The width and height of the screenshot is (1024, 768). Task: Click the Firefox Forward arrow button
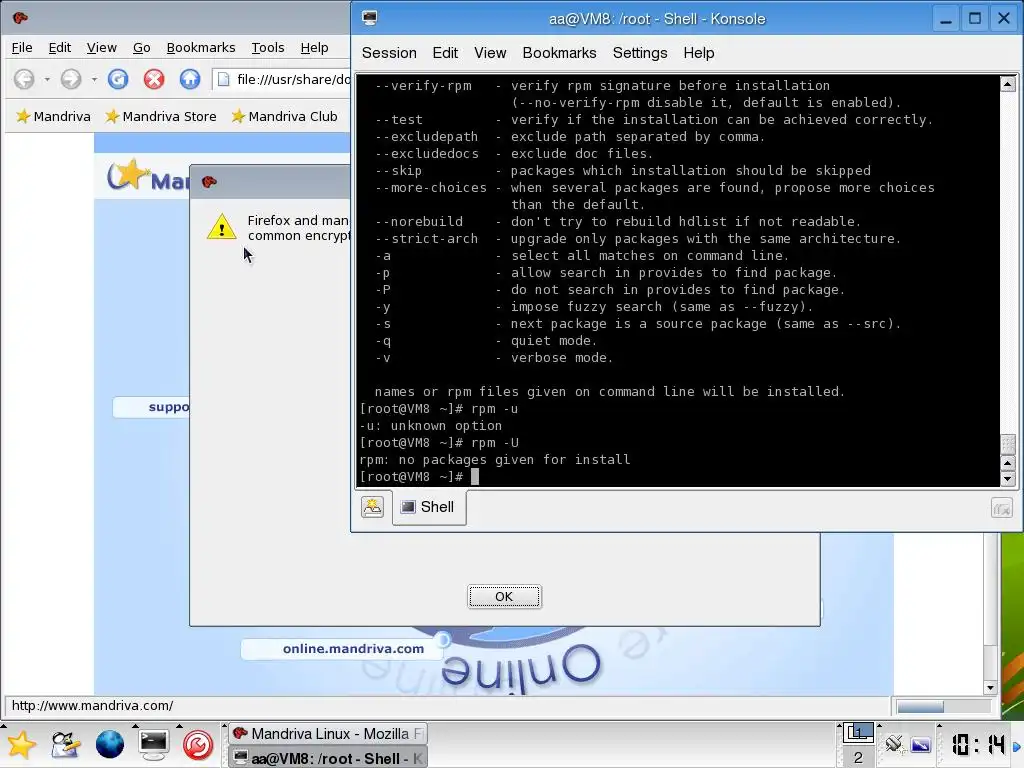[71, 79]
